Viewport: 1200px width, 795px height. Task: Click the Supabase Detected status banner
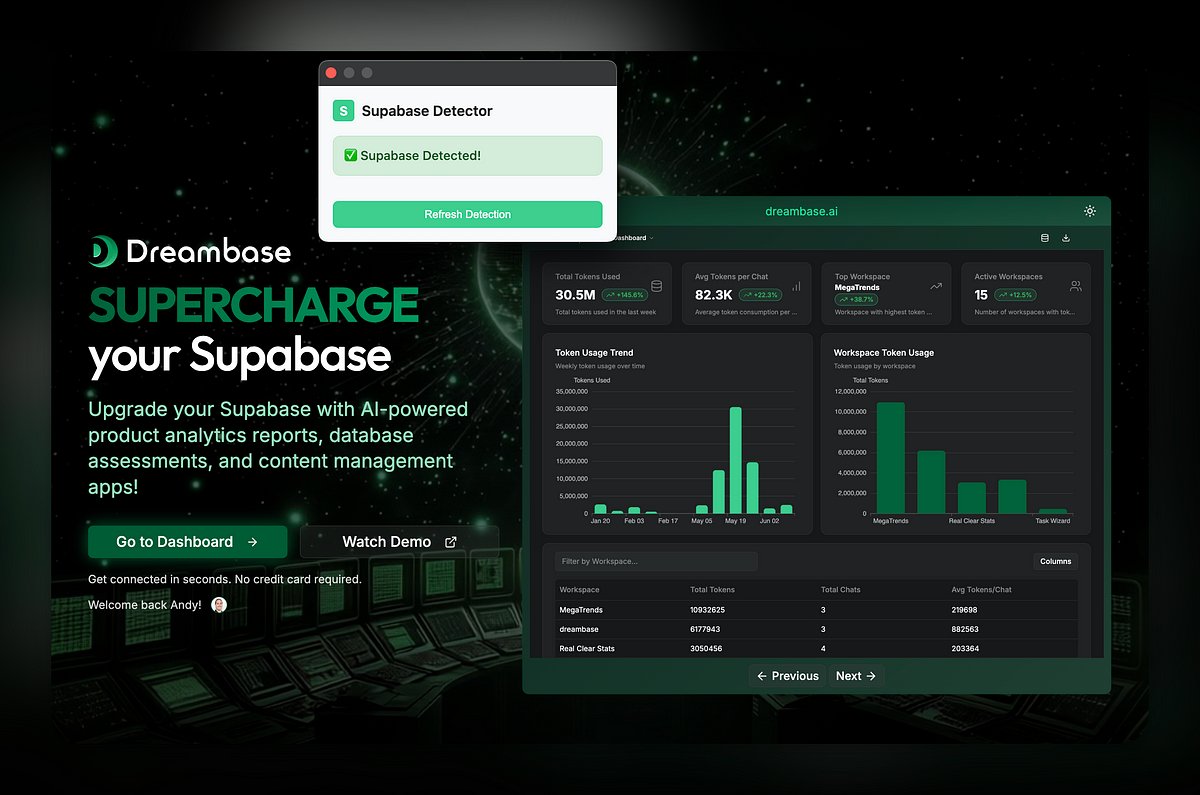467,156
